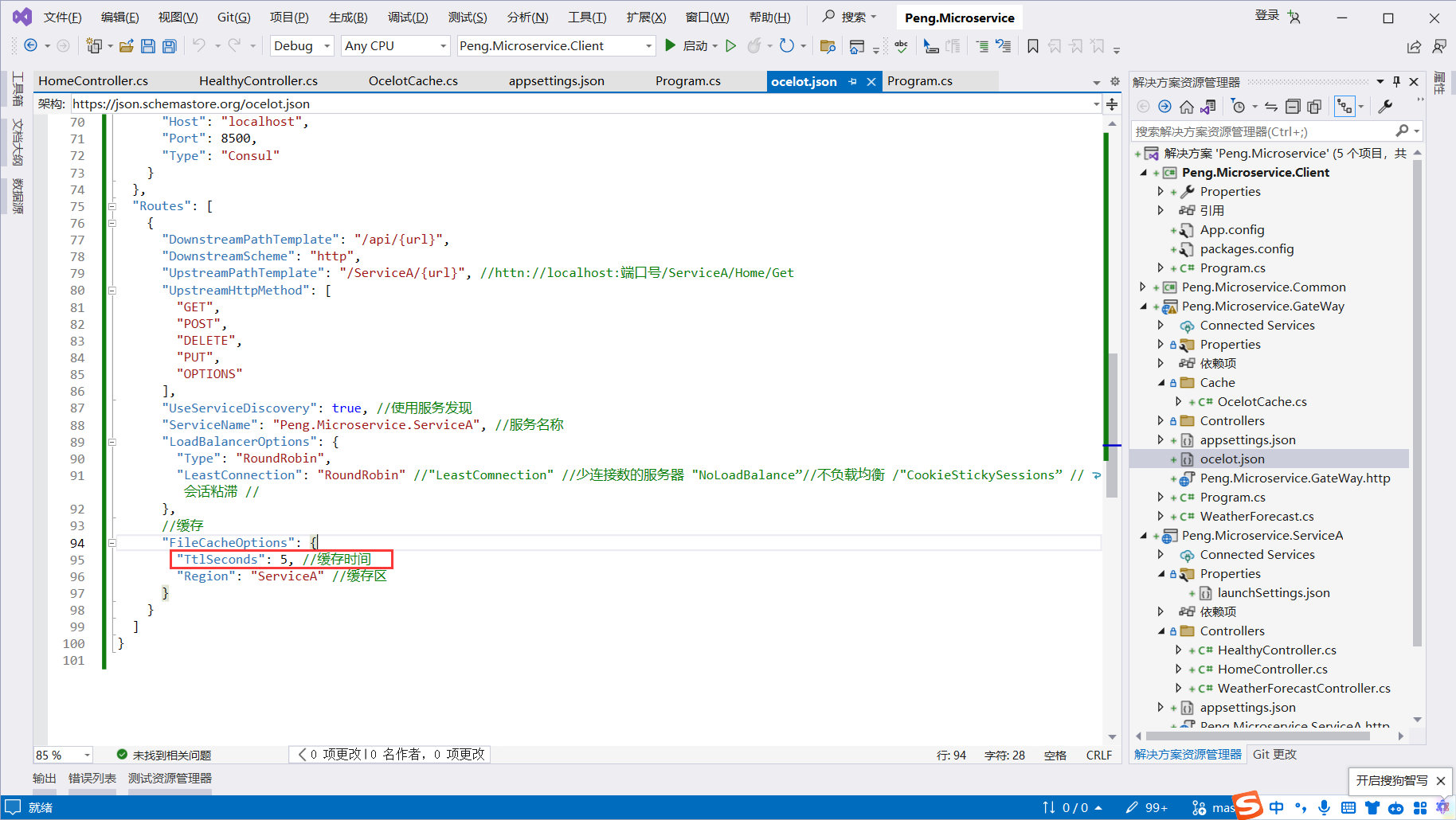Screen dimensions: 1456x820
Task: Click Solution Explorer vertical scrollbar thumb
Action: [x=1417, y=403]
